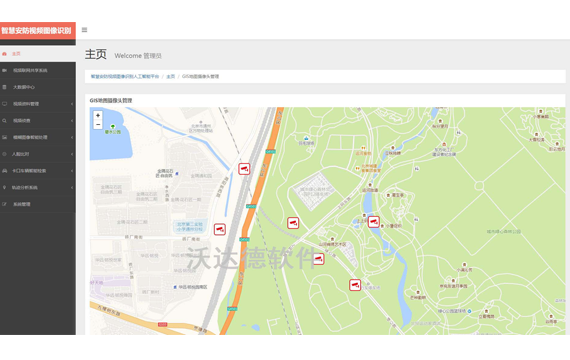Click the car icon in sidebar menu
Screen dimensions: 570x360
(4, 171)
